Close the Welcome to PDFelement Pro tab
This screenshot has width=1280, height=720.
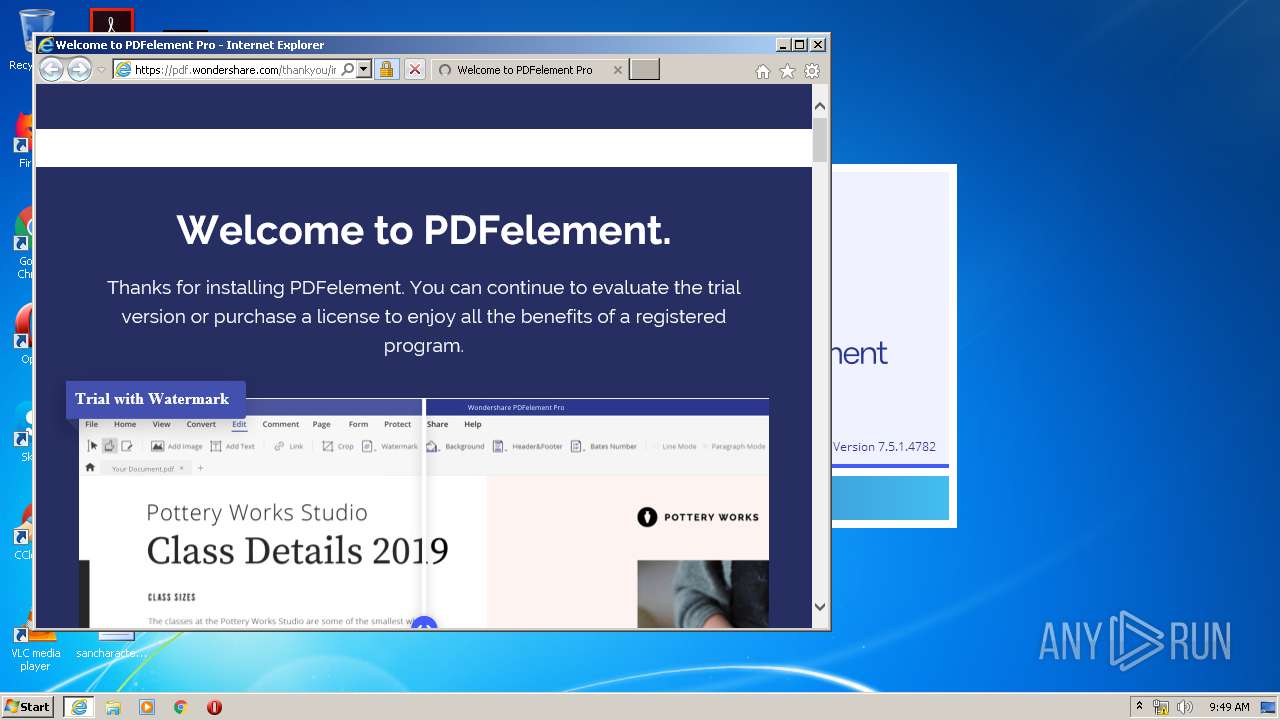[x=617, y=70]
